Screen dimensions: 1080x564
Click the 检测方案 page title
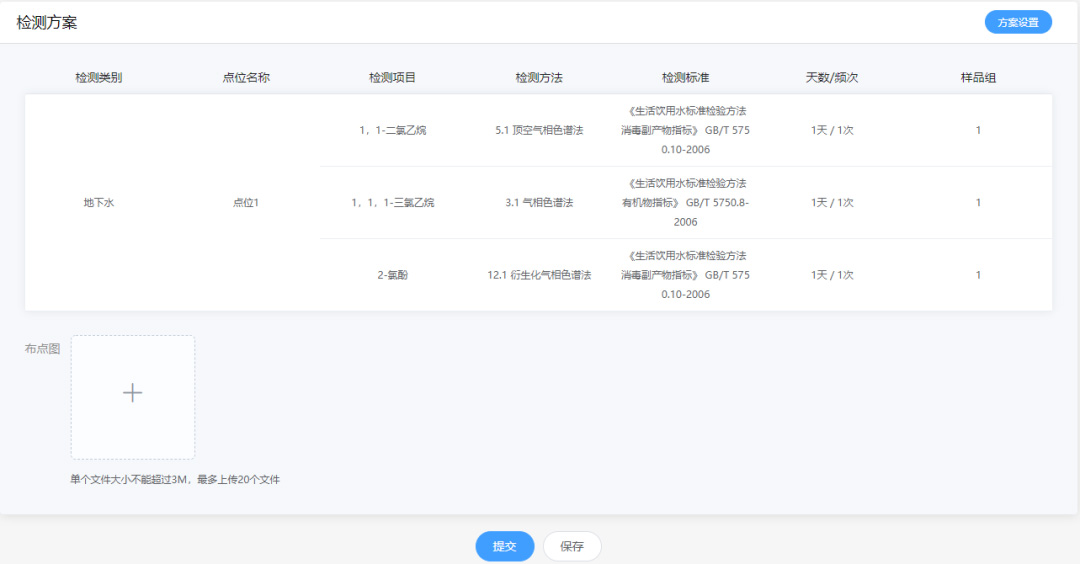click(47, 22)
